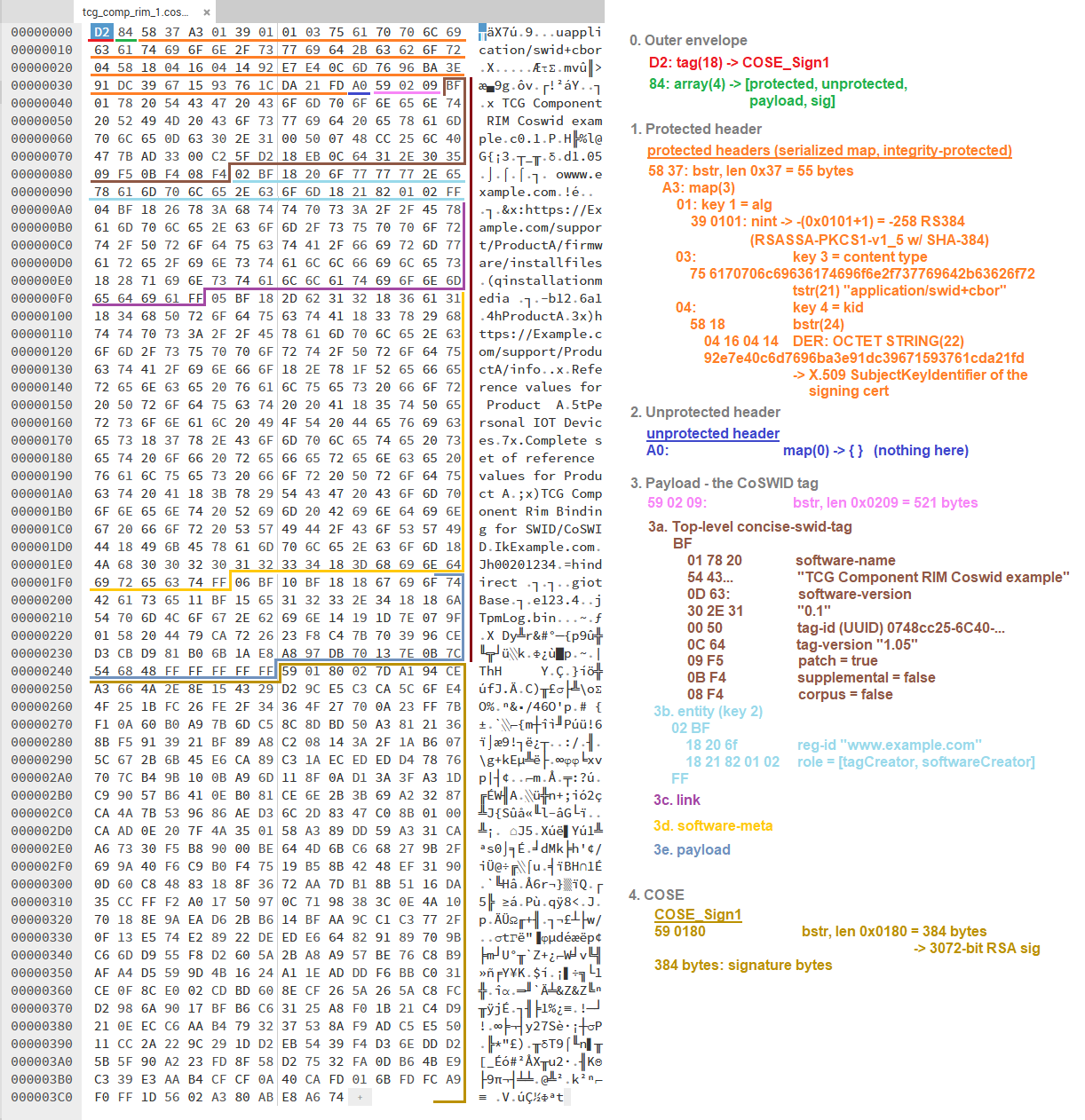Screen dimensions: 1085x1120
Task: Click the 'corpus = false' annotation
Action: (845, 694)
